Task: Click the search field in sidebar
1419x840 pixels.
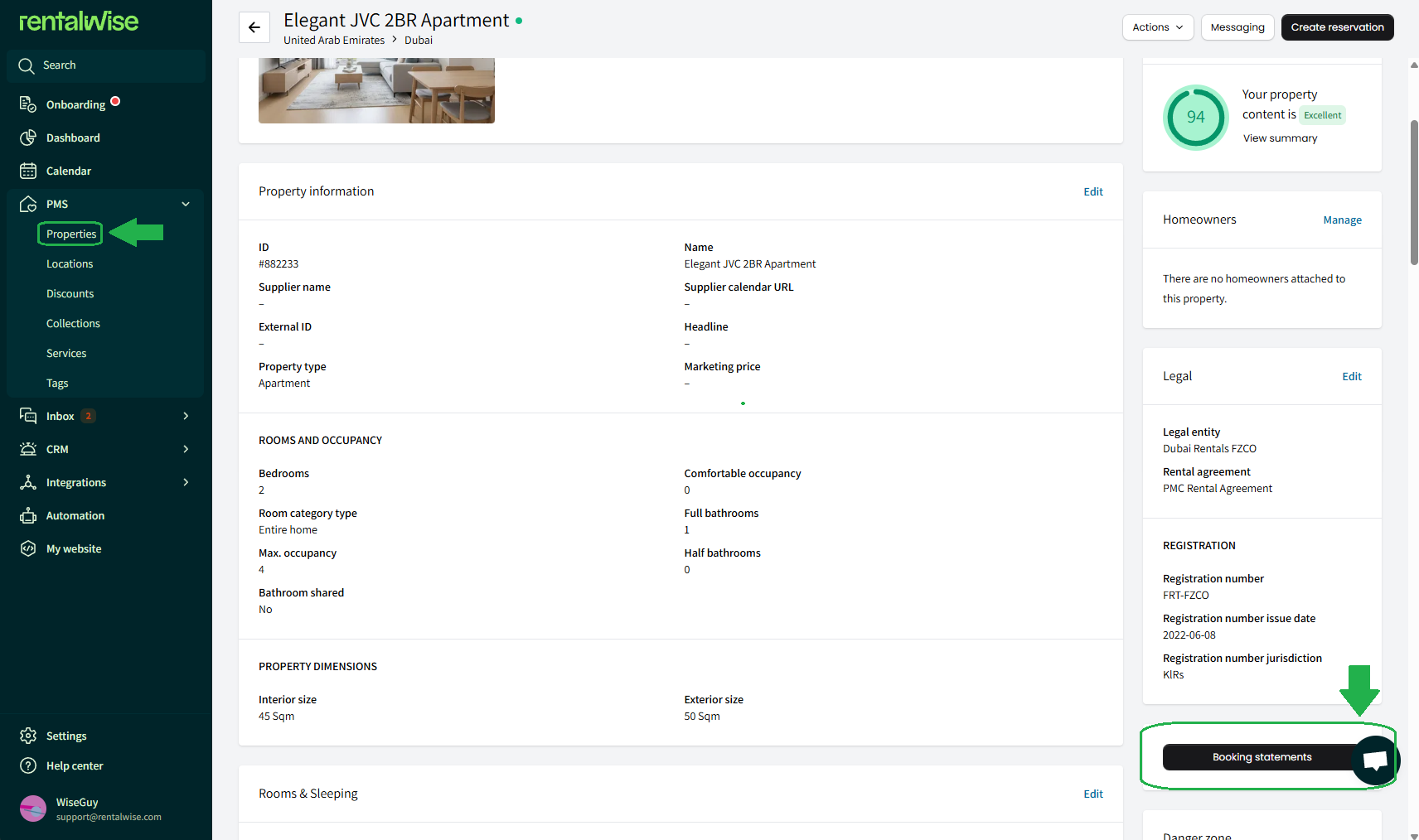Action: point(106,65)
